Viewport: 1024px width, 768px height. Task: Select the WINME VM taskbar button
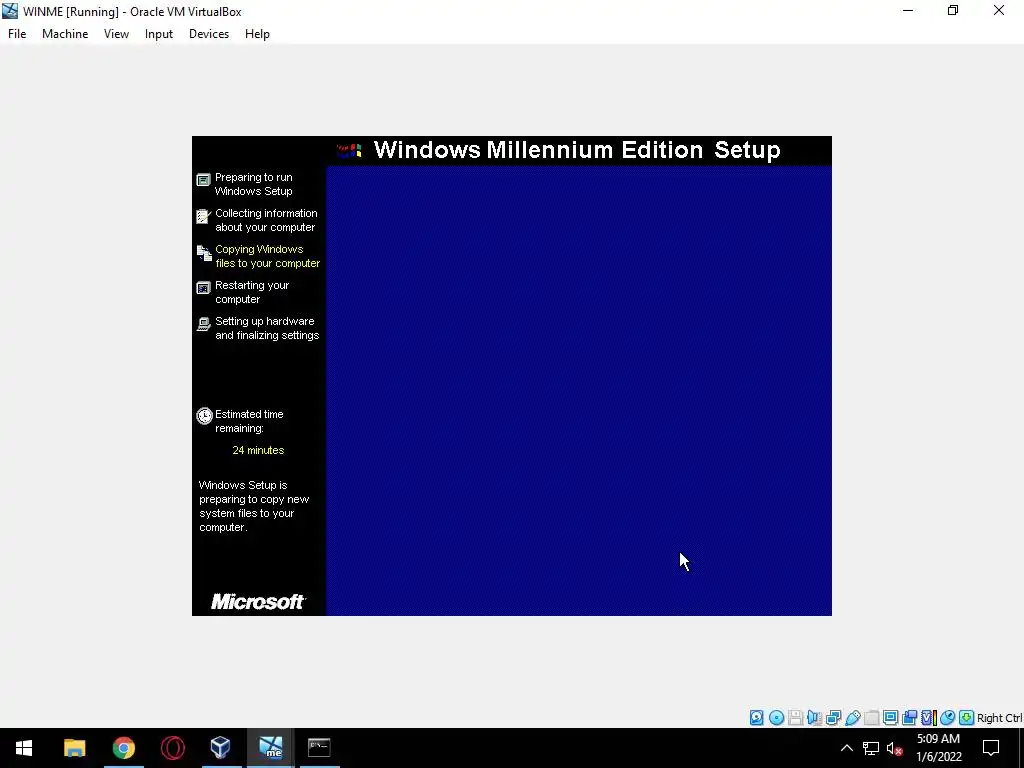click(270, 748)
